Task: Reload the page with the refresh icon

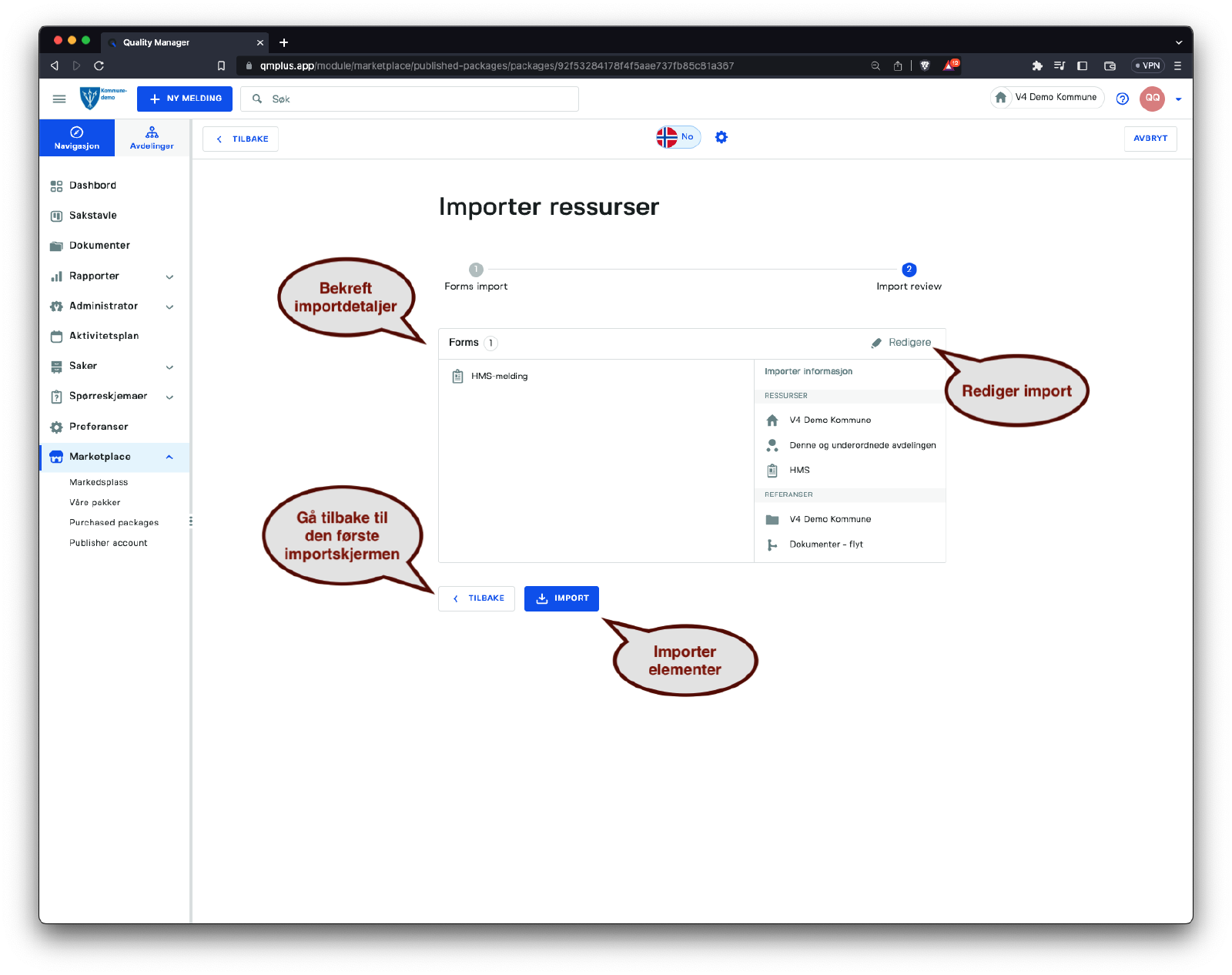Action: pos(99,65)
